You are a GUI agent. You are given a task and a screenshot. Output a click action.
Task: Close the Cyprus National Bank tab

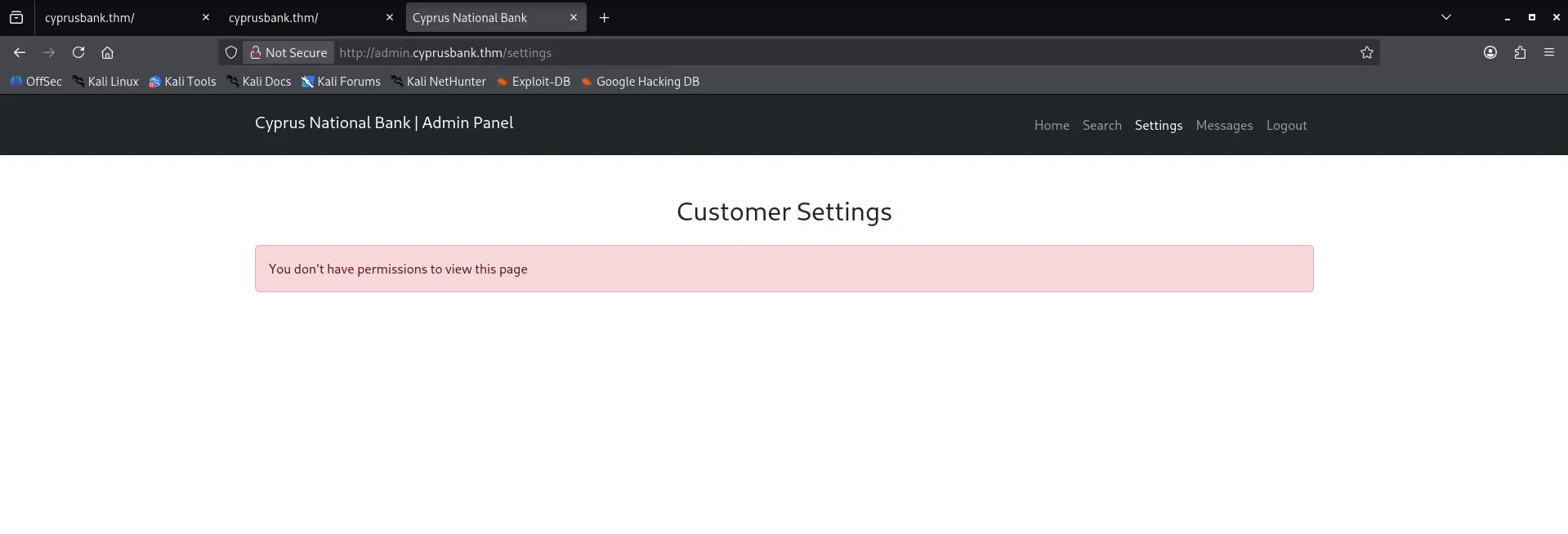573,17
